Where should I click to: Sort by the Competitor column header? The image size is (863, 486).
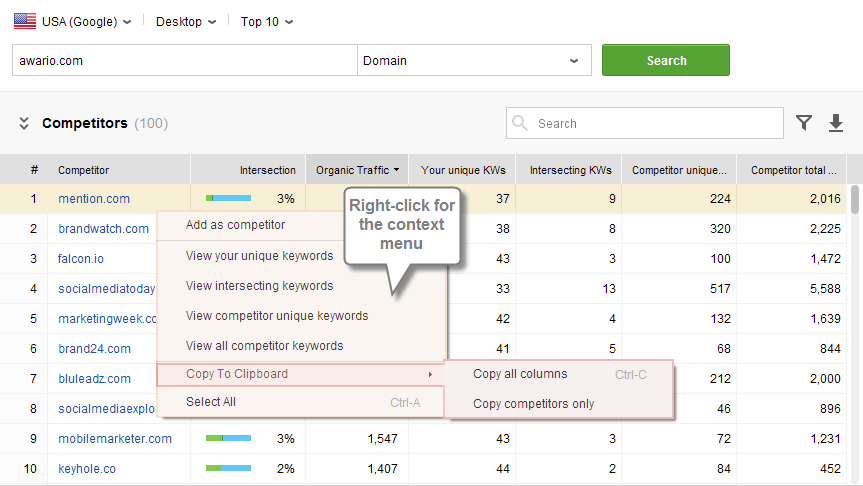click(x=118, y=170)
